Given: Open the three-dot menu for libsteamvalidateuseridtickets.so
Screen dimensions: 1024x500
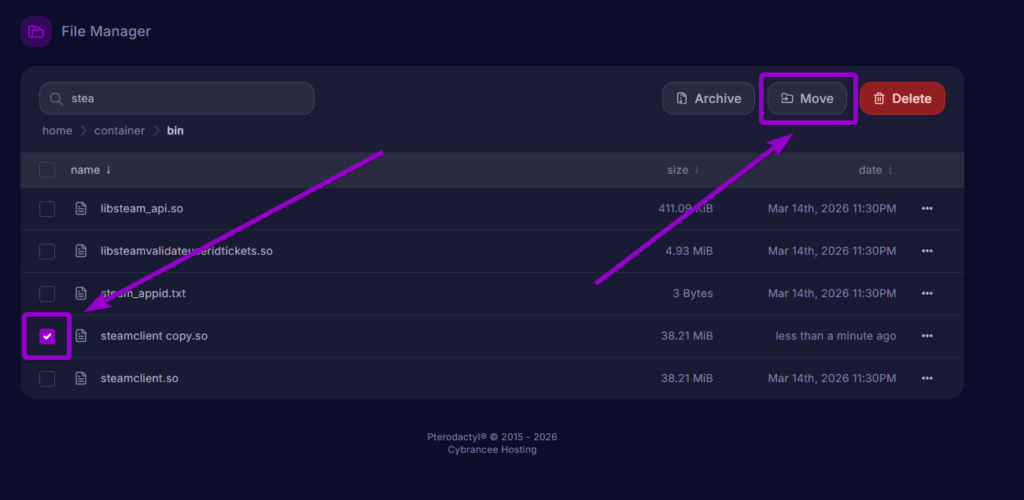Looking at the screenshot, I should click(927, 251).
